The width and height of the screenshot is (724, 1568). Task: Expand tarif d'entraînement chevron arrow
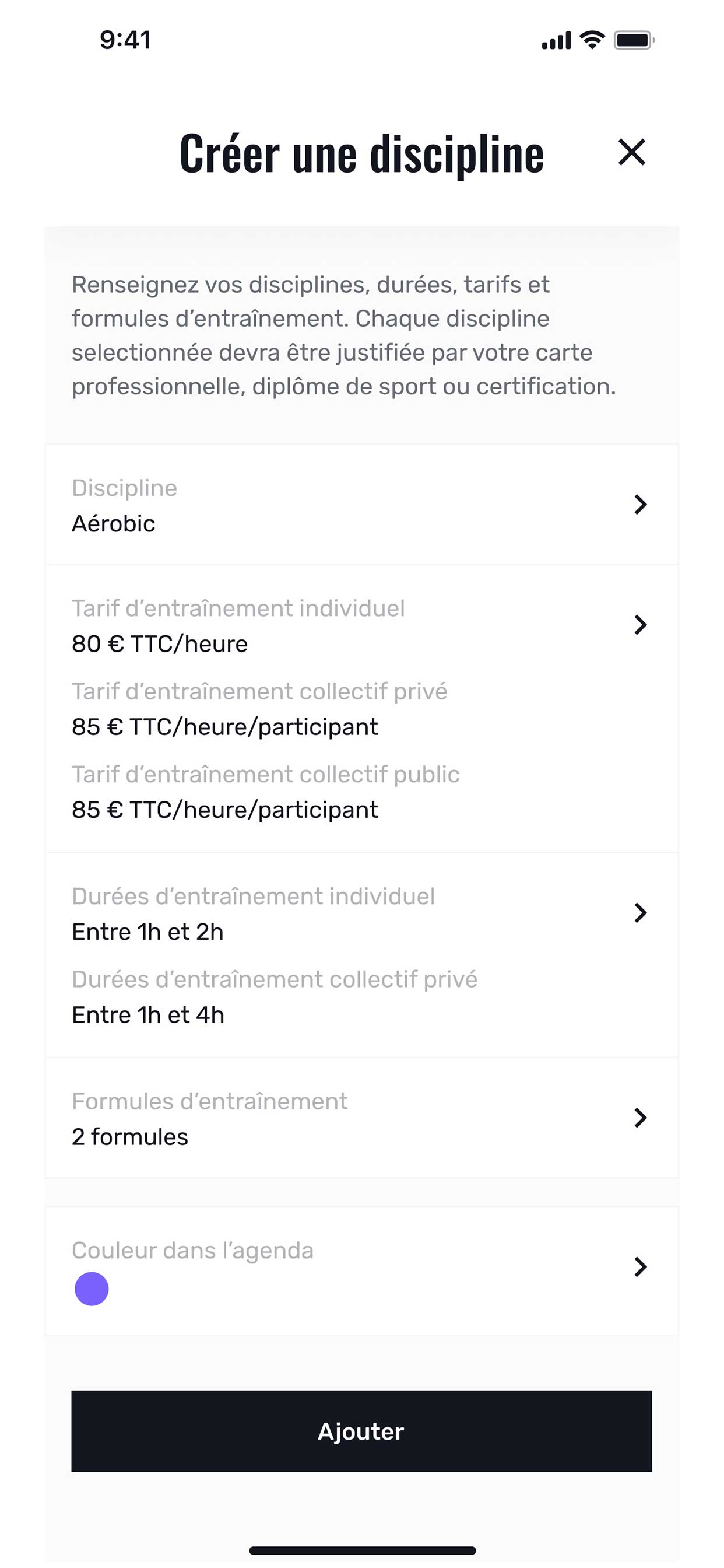pyautogui.click(x=640, y=625)
